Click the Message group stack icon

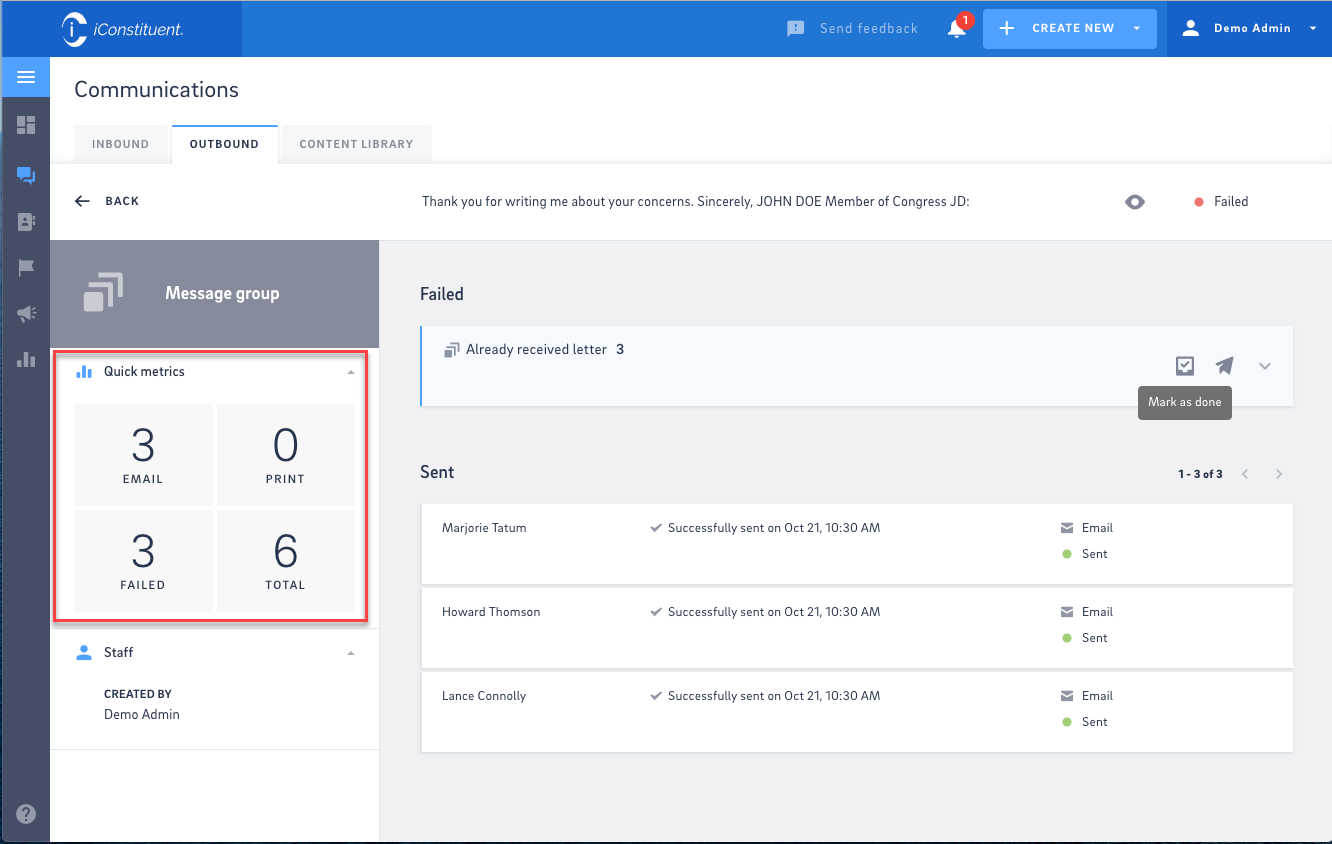click(x=103, y=292)
